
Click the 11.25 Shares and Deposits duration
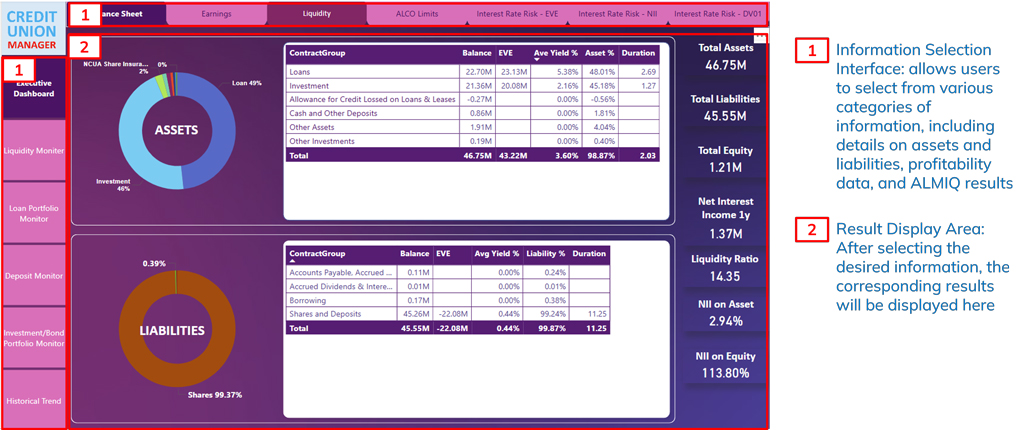click(589, 314)
